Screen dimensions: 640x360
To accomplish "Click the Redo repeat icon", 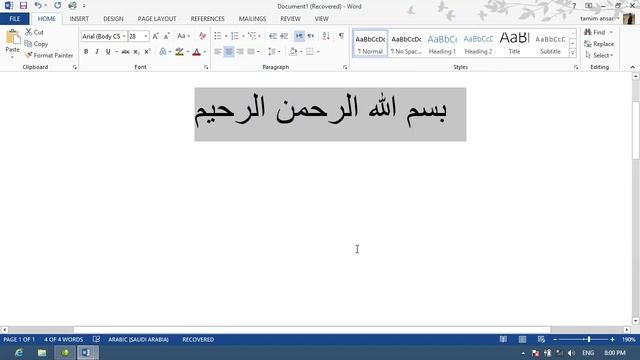I will point(58,5).
